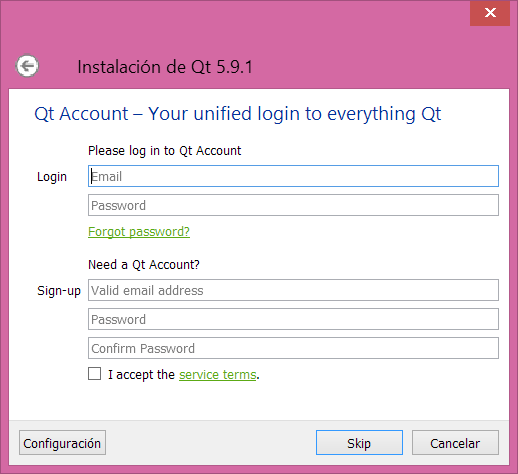Viewport: 518px width, 474px height.
Task: Focus the sign-up Password field
Action: (293, 319)
